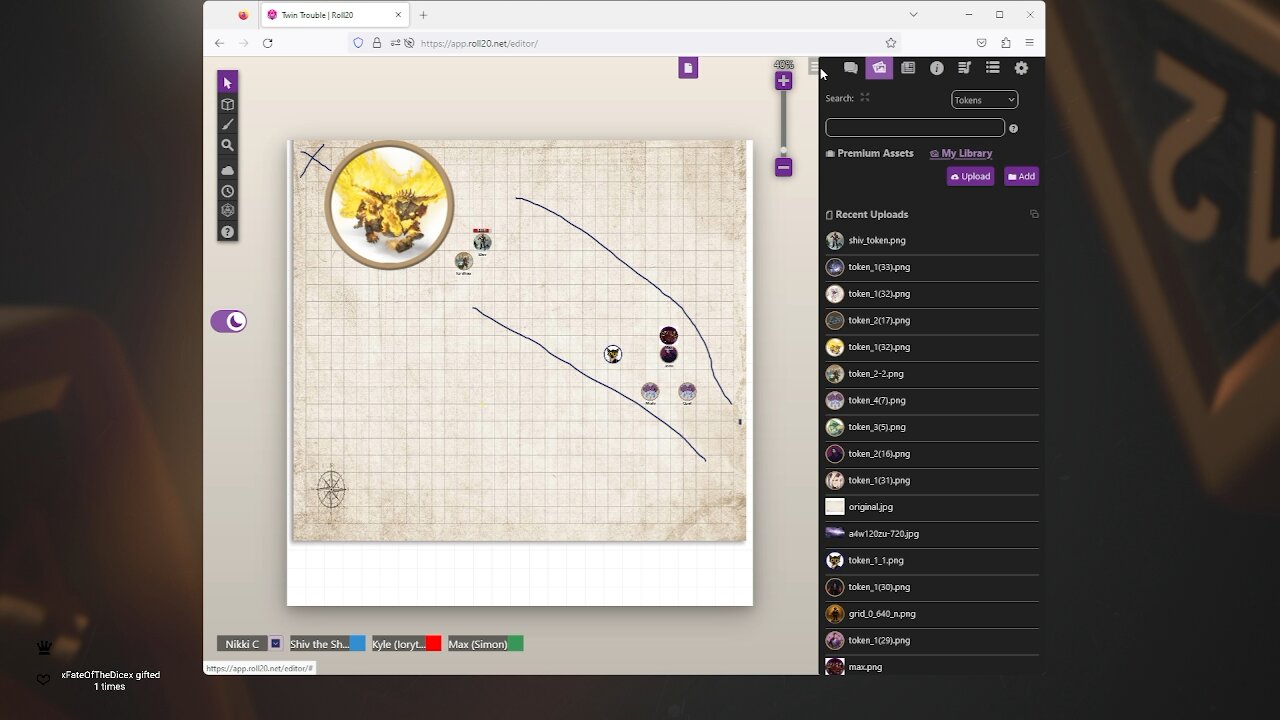Click Kyle player red color swatch

433,644
